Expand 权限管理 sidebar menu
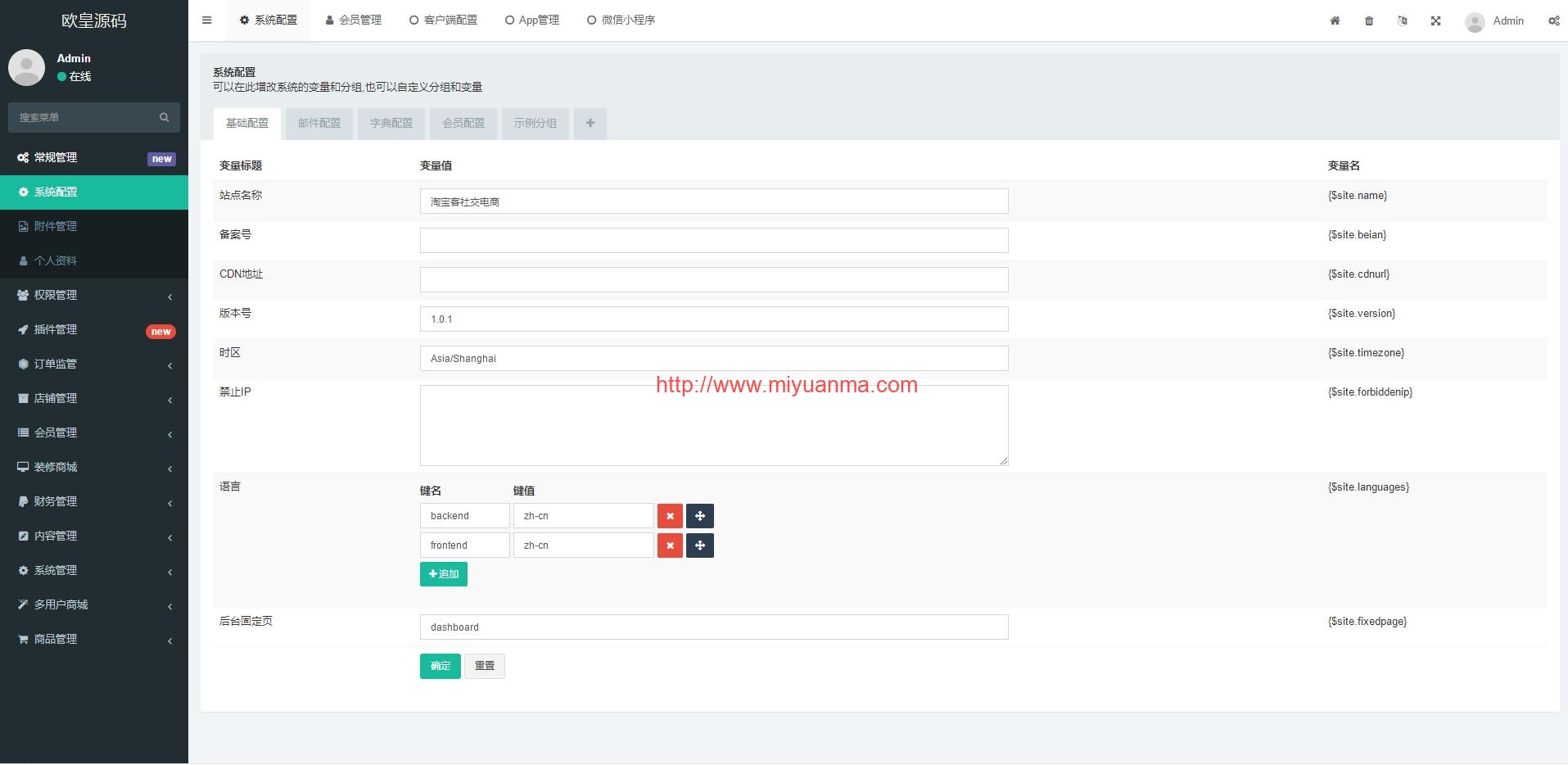The width and height of the screenshot is (1568, 765). point(94,296)
